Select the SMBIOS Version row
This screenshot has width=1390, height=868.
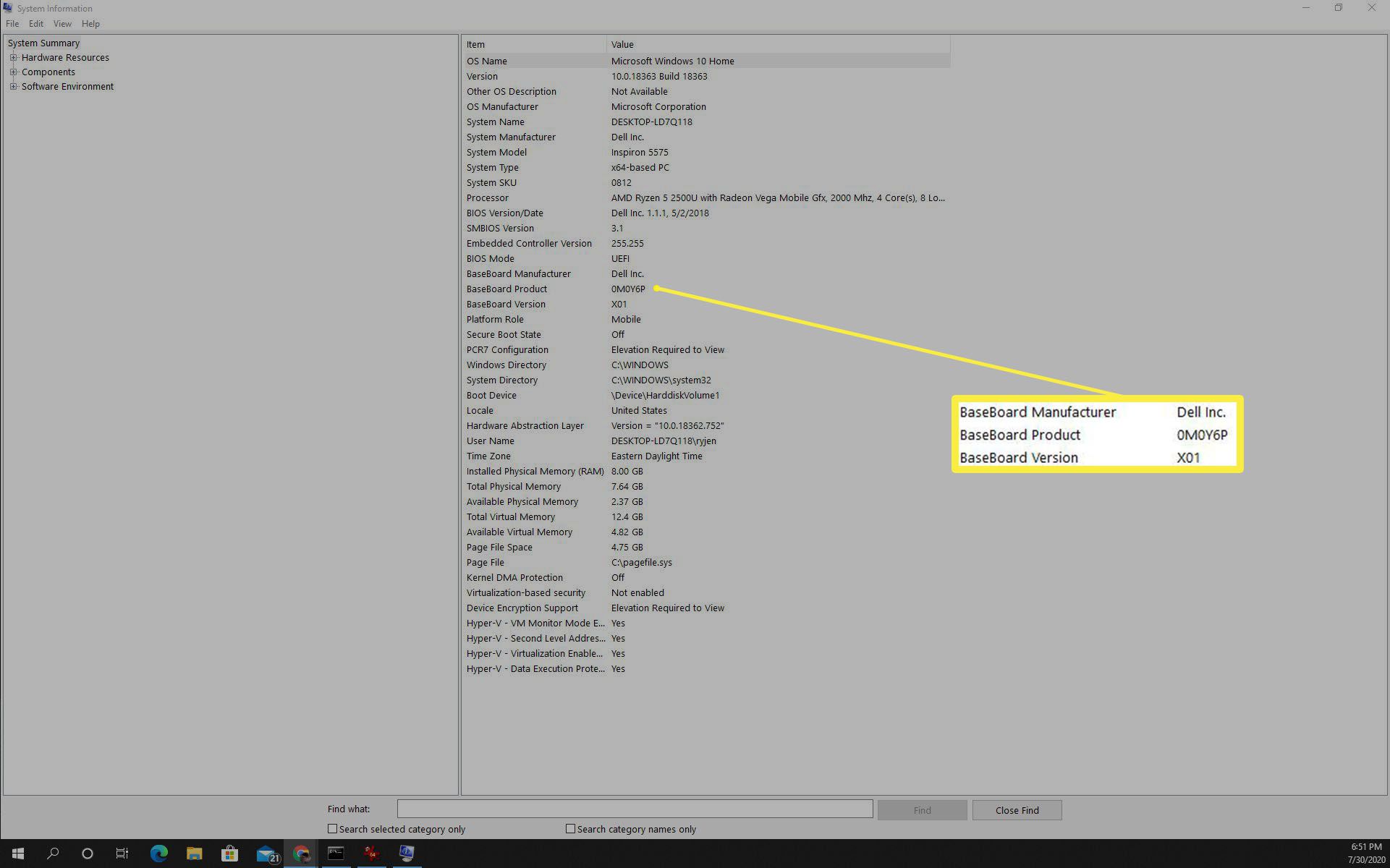click(x=706, y=228)
